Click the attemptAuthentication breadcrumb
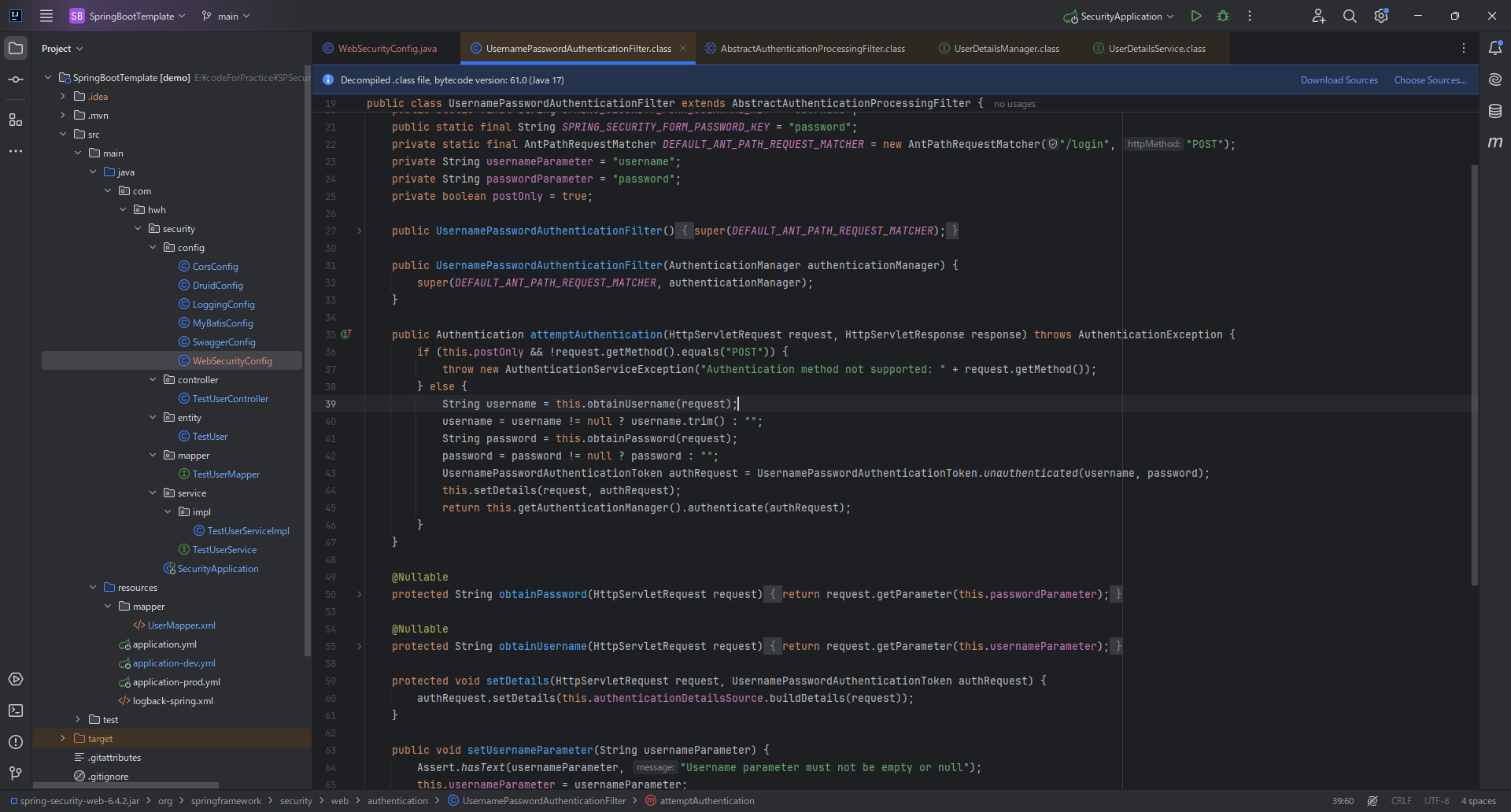 point(700,801)
